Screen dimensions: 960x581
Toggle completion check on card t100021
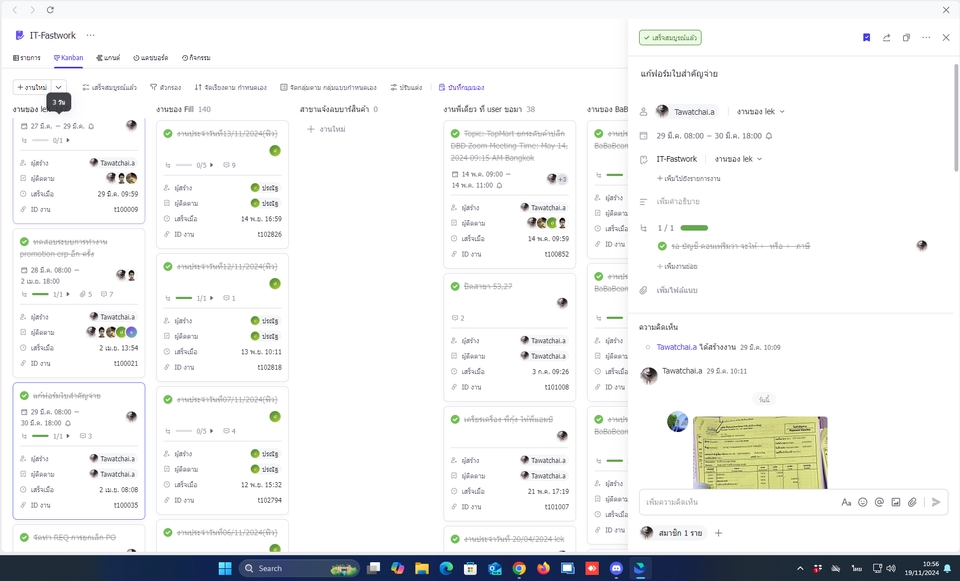pyautogui.click(x=24, y=242)
